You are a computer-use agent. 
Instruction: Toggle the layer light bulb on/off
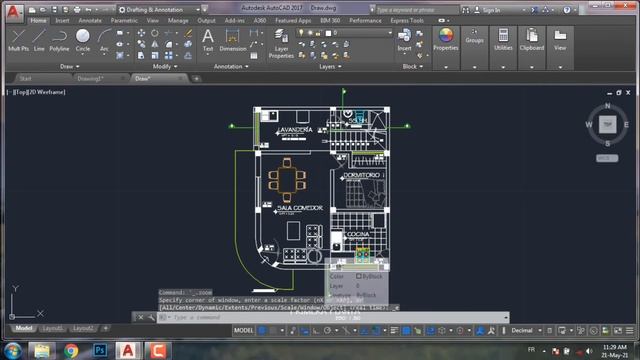tap(301, 33)
